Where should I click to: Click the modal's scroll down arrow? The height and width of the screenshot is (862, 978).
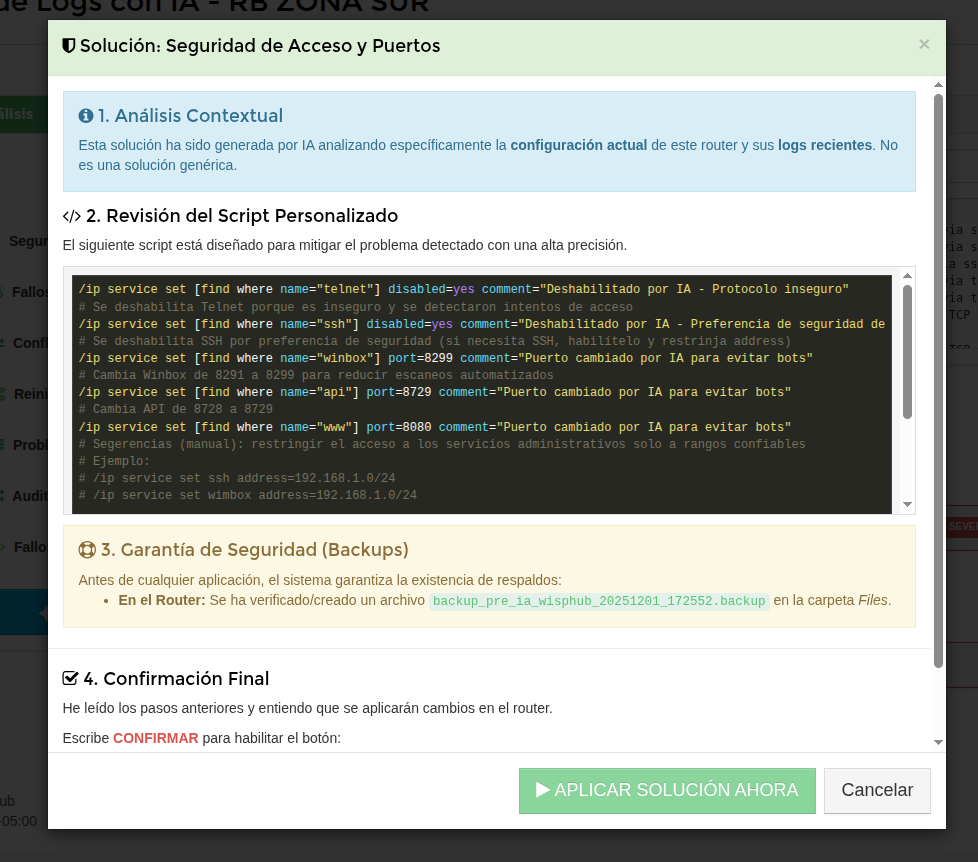click(x=938, y=742)
